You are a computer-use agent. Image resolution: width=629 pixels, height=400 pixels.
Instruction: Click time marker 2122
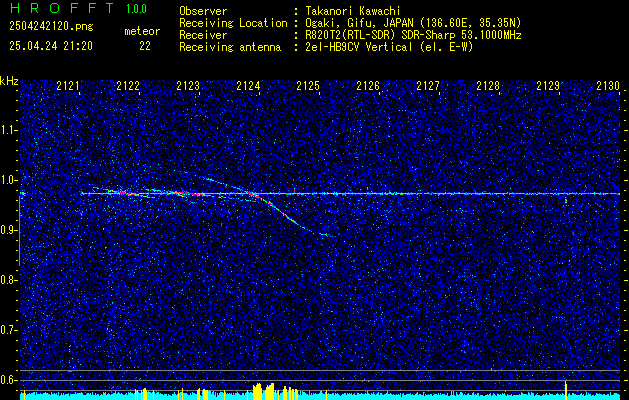tap(128, 86)
